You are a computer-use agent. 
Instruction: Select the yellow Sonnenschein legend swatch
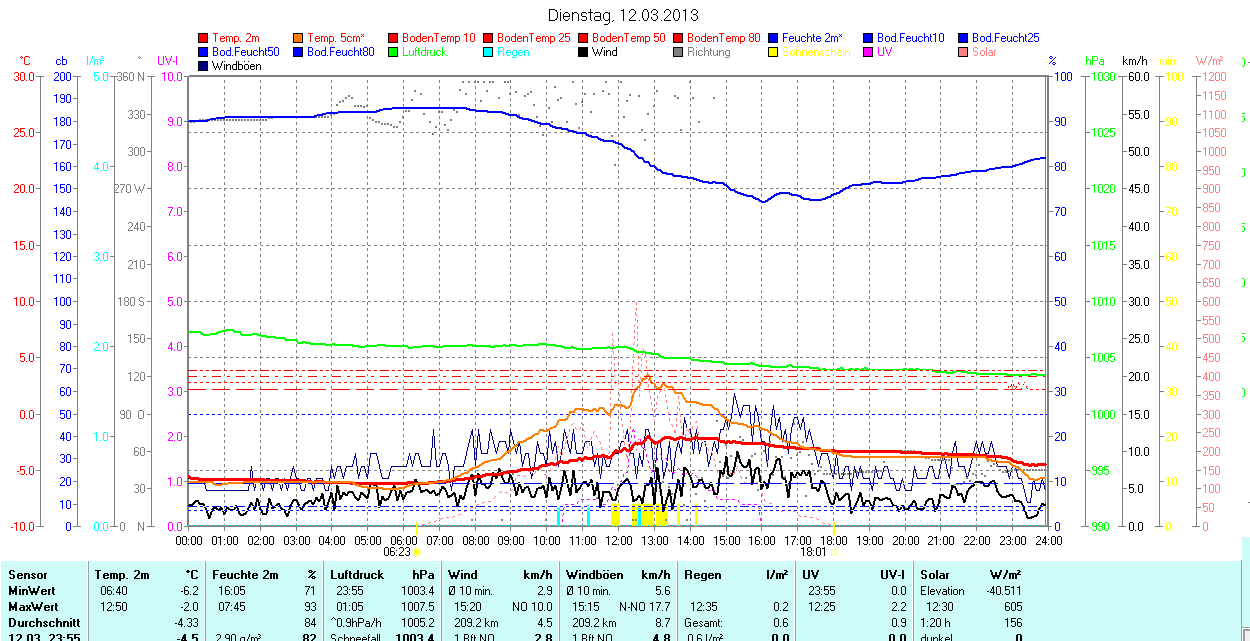774,52
